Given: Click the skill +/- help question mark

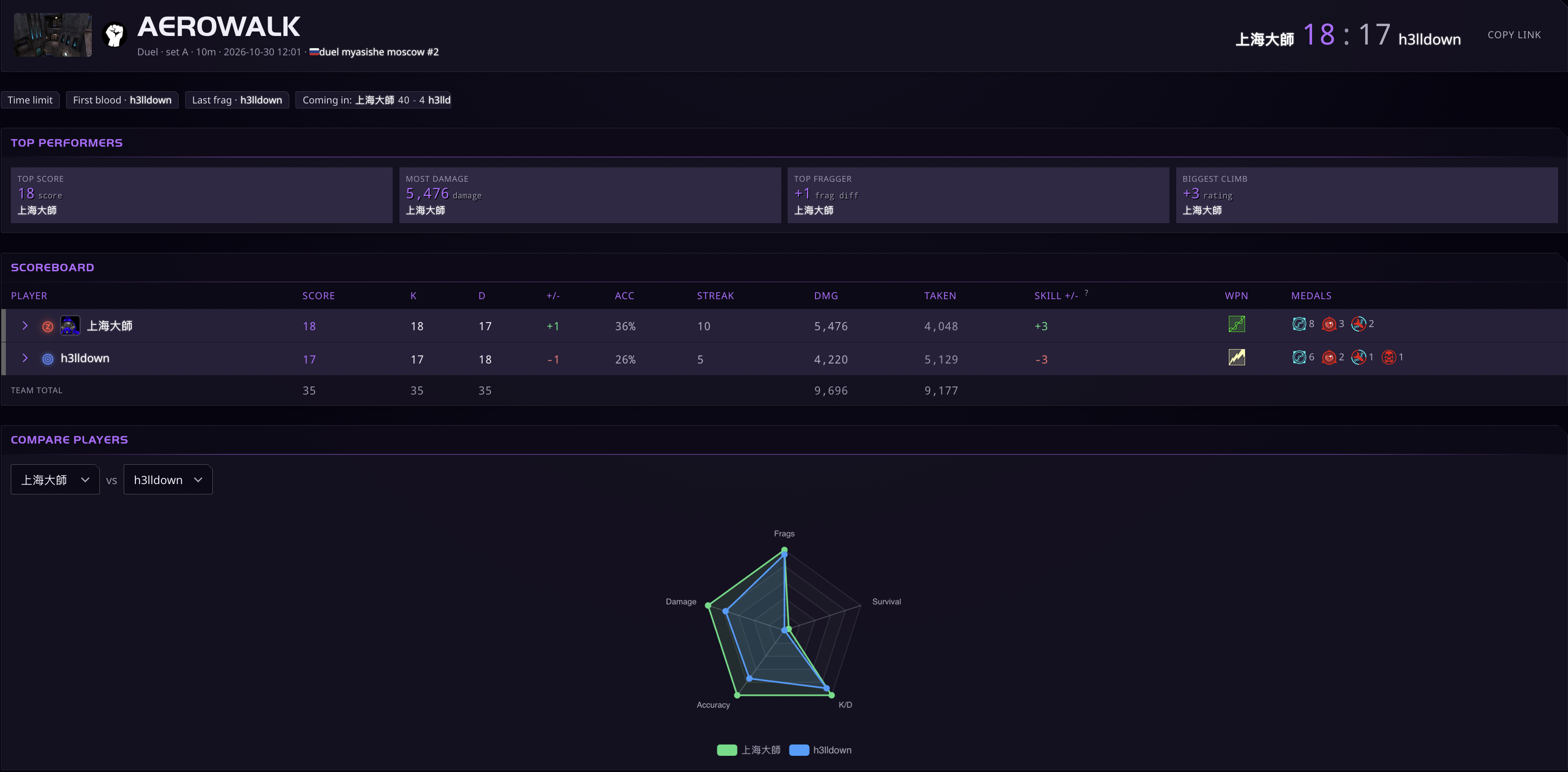Looking at the screenshot, I should coord(1087,293).
